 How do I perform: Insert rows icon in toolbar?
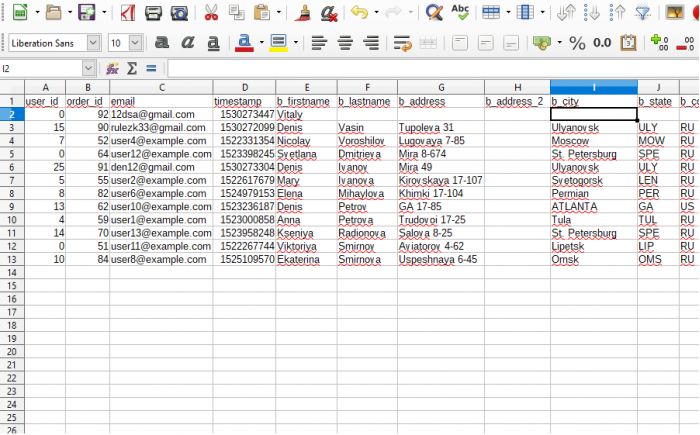491,13
